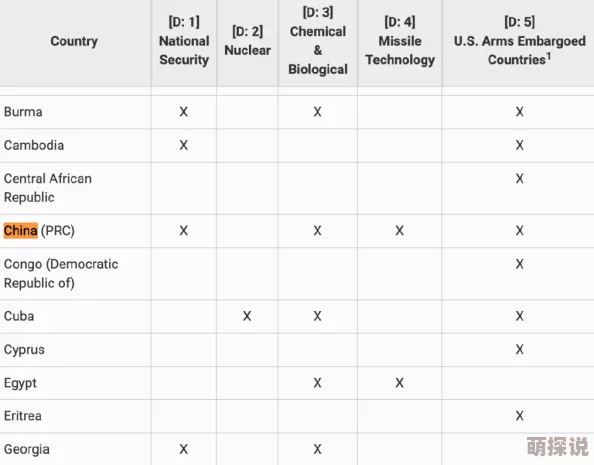Screen dimensions: 594x465
Task: Click the Eritrea country name
Action: tap(23, 416)
